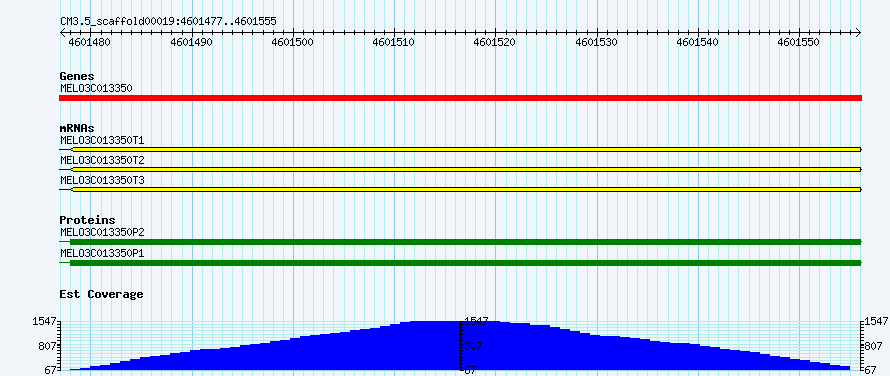Click the yellow MELO3C013350T2 transcript bar

click(466, 169)
